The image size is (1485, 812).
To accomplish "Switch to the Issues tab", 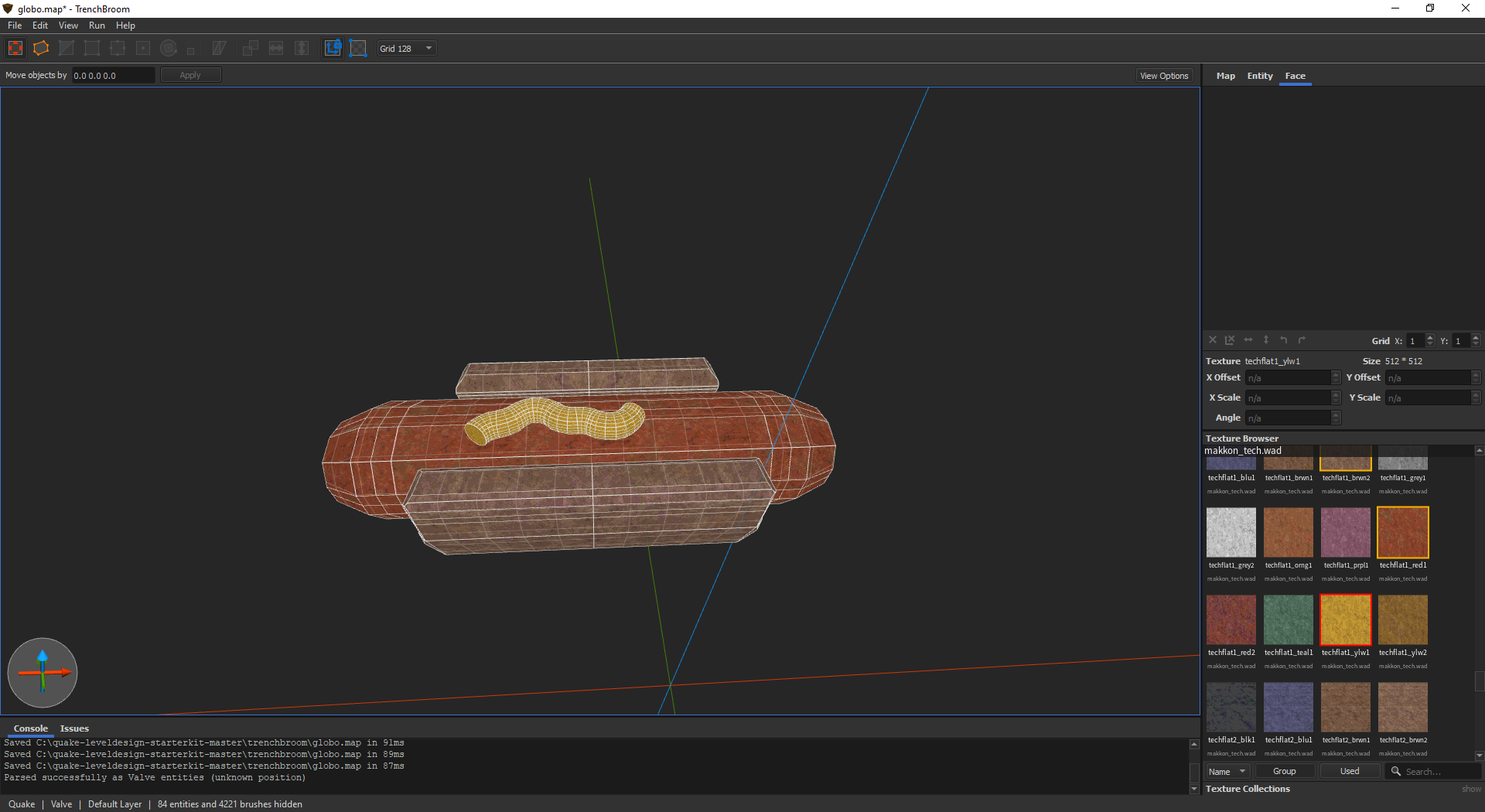I will 74,728.
